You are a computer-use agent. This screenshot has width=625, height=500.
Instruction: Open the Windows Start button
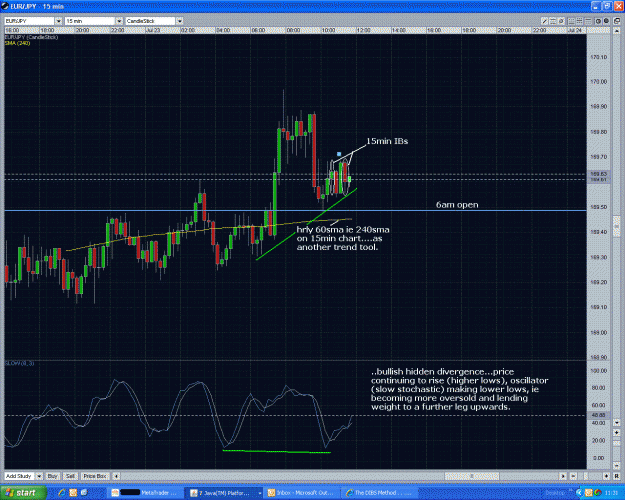coord(23,493)
